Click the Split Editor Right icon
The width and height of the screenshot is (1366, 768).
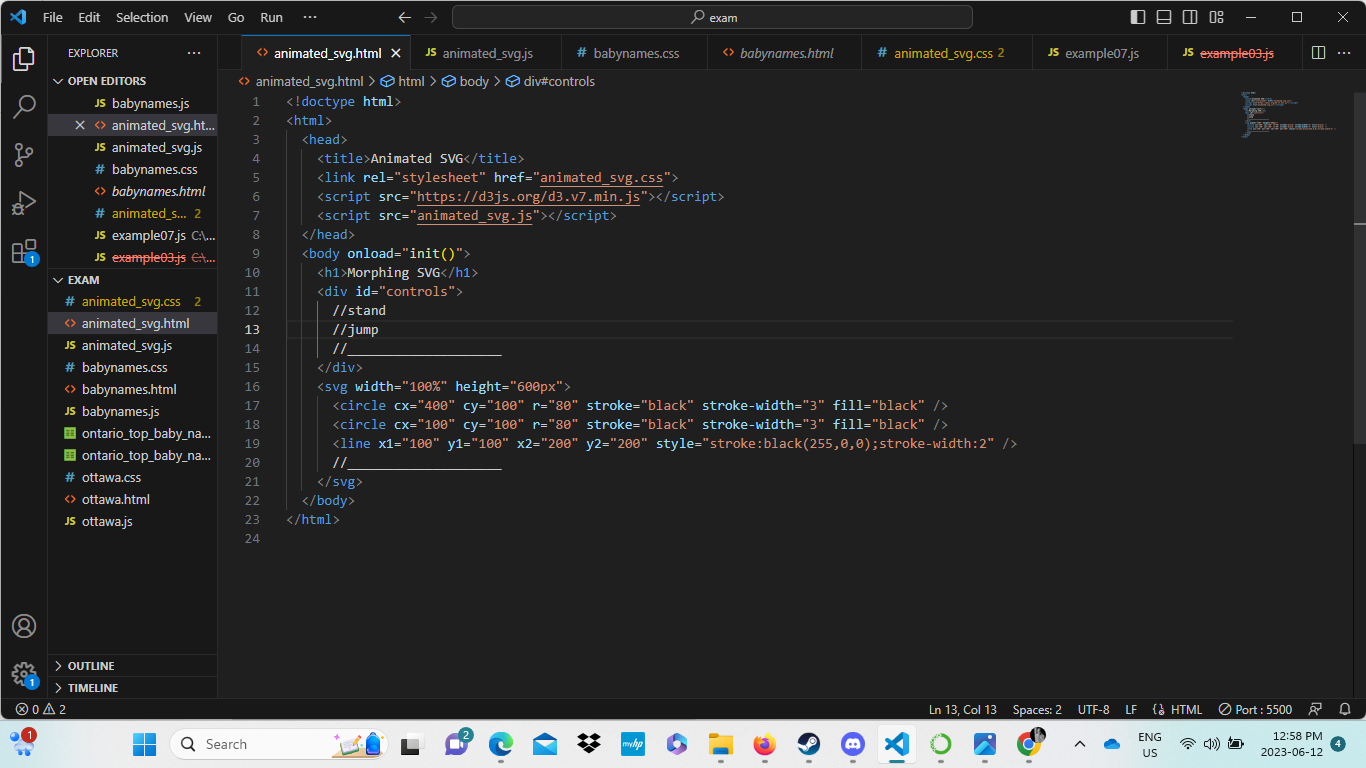(x=1318, y=53)
